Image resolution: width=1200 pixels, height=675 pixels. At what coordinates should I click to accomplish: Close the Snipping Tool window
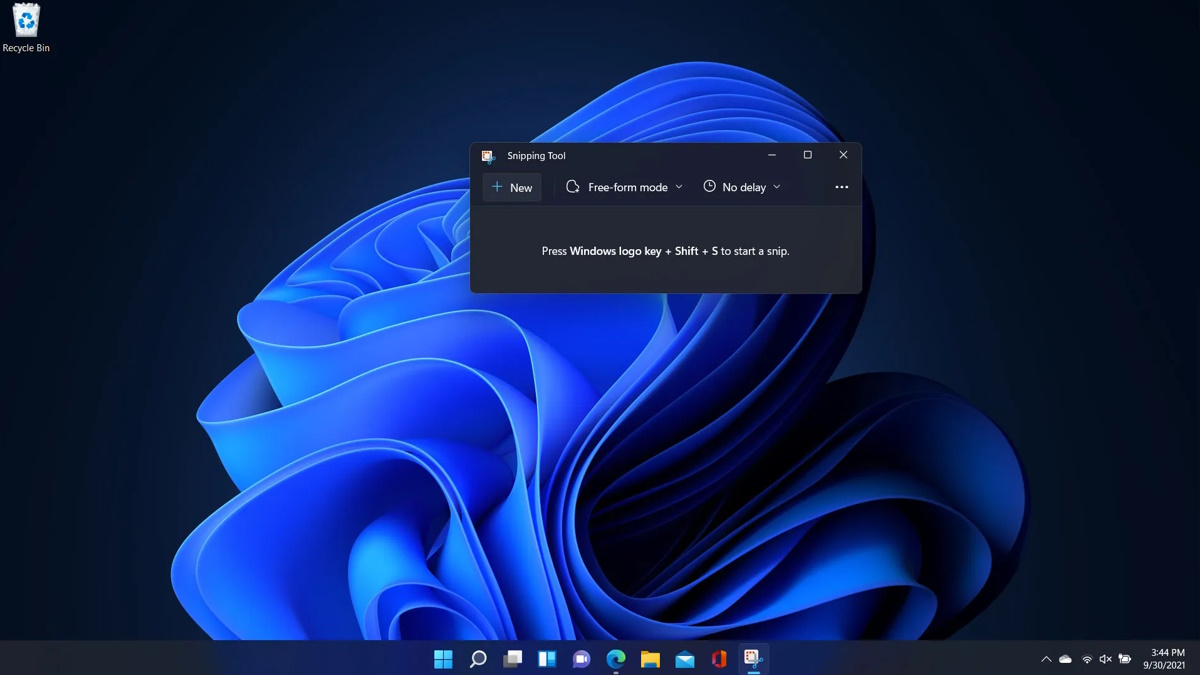(843, 155)
